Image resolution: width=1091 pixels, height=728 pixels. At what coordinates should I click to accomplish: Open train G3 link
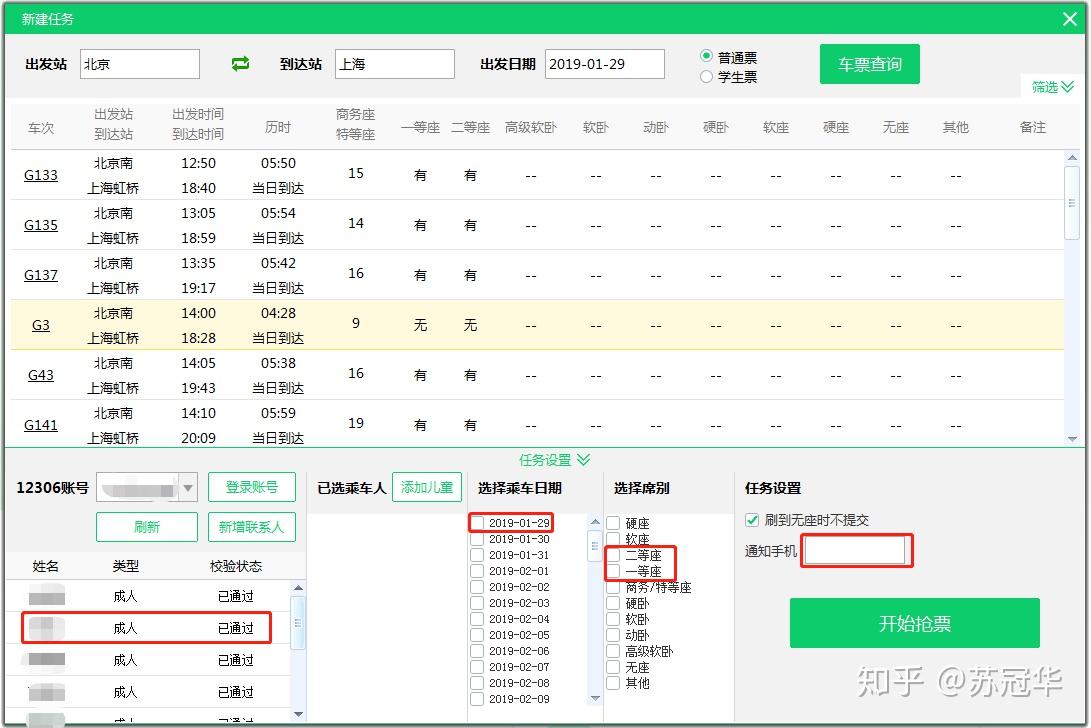(40, 325)
